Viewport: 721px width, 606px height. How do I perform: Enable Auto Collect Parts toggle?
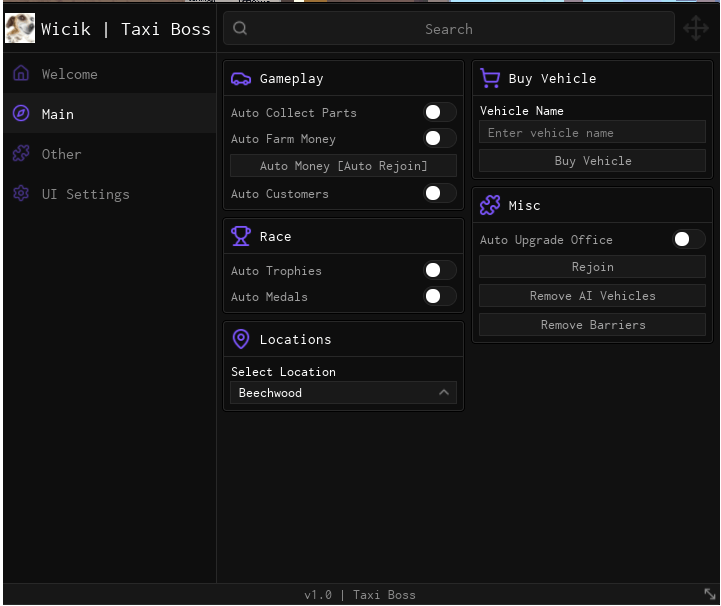click(x=440, y=112)
